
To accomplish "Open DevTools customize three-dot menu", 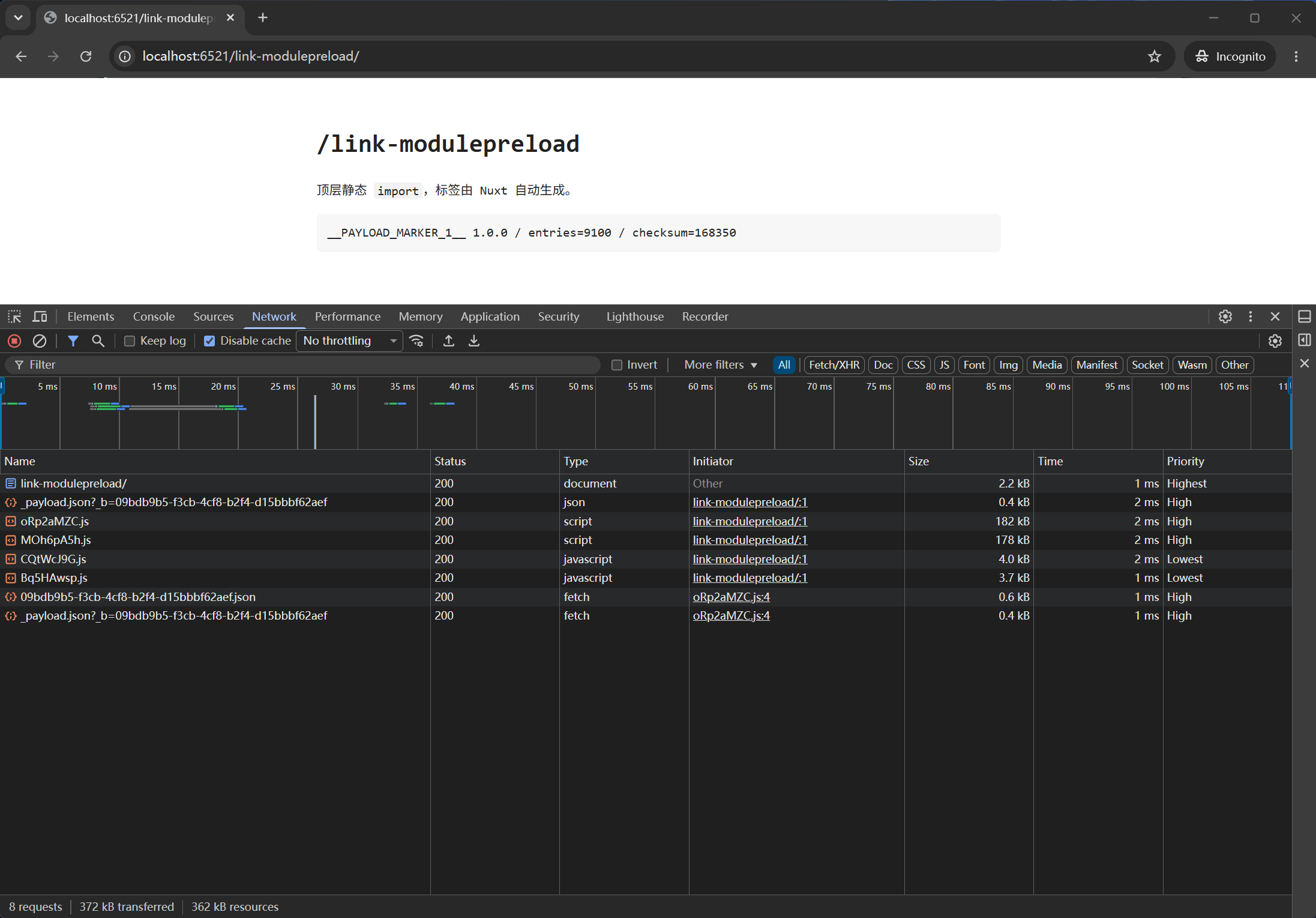I will [1251, 316].
